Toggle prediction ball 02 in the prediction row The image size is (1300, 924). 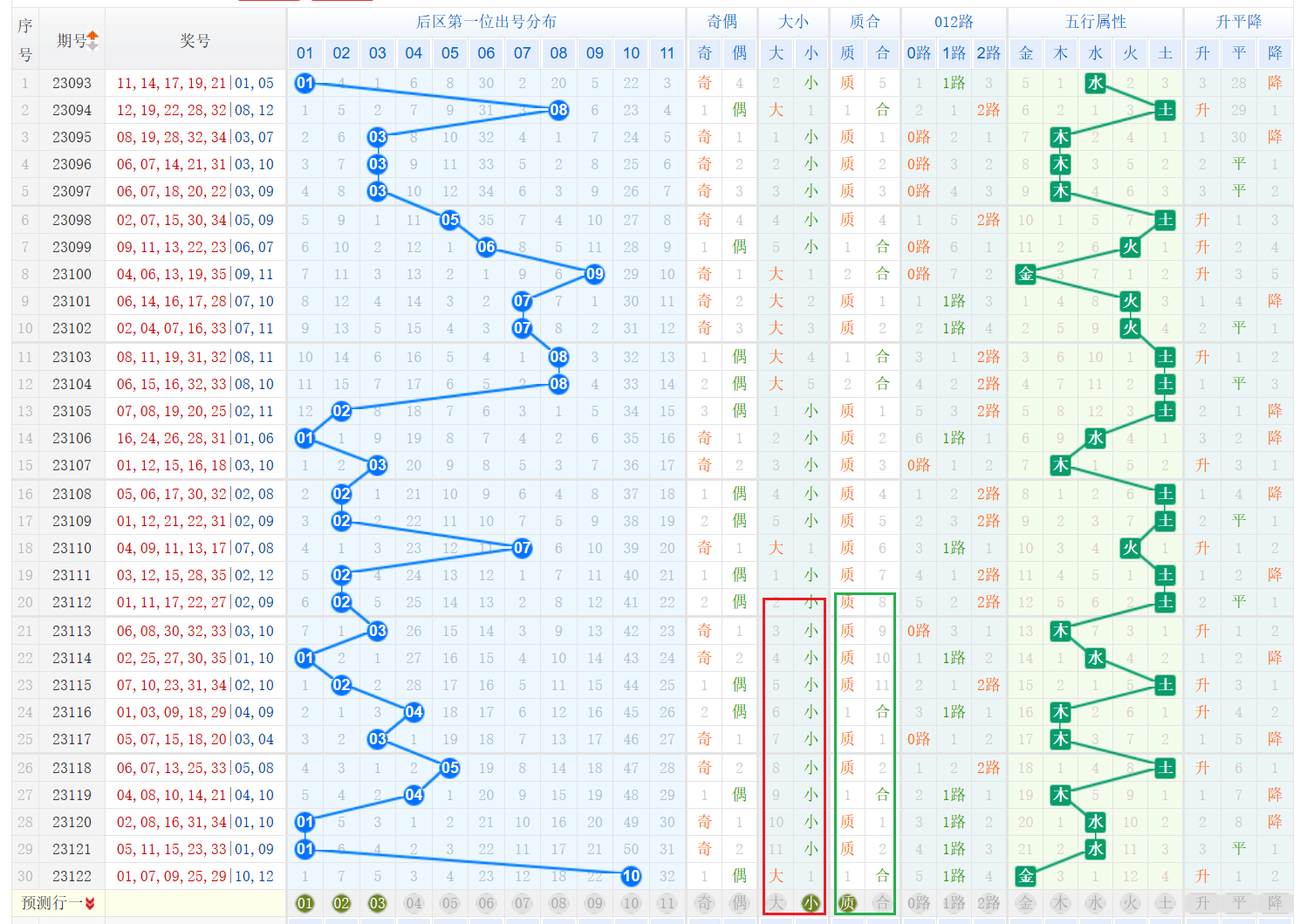[341, 903]
